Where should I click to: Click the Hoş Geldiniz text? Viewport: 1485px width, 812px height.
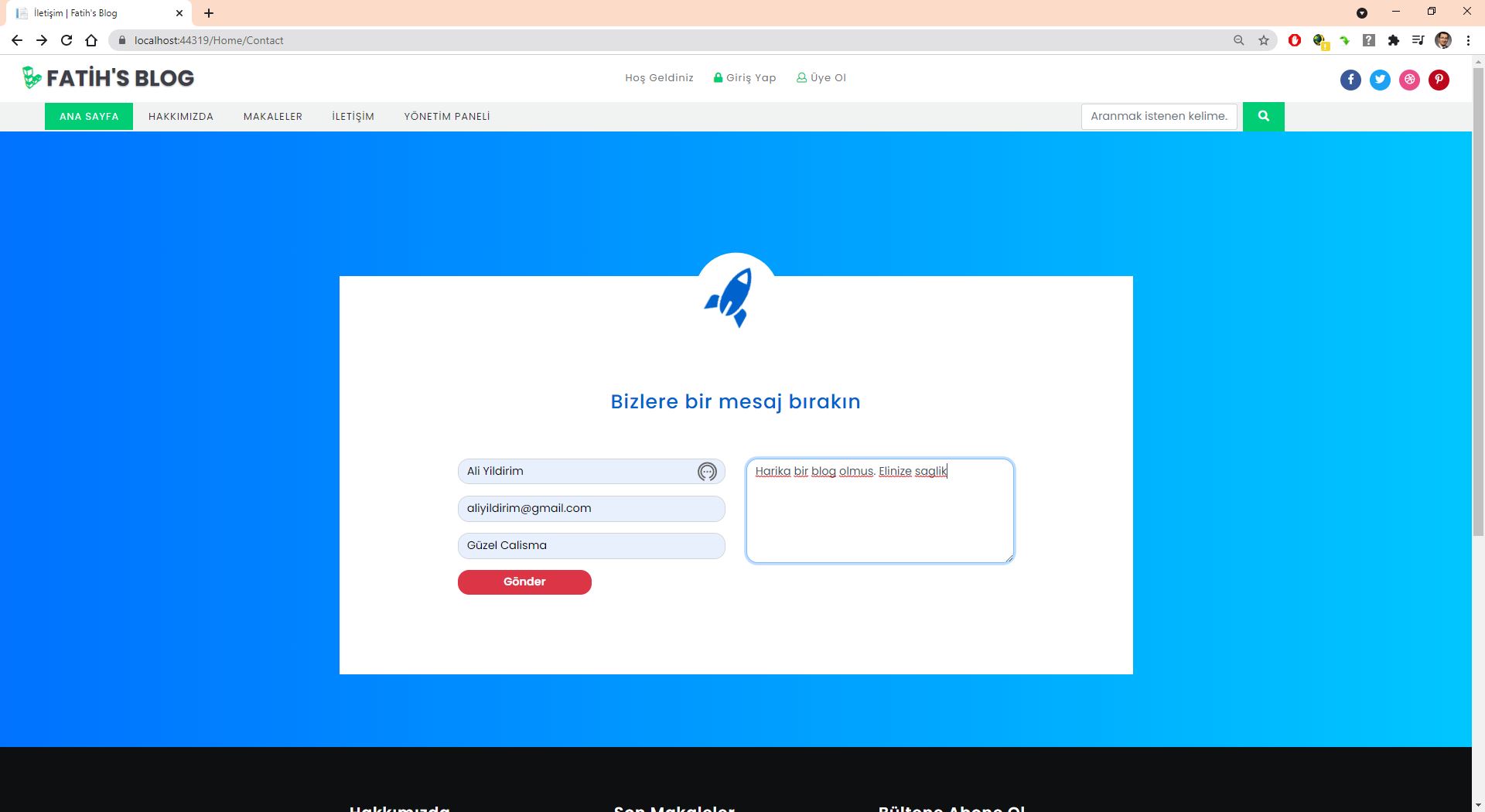(x=659, y=77)
